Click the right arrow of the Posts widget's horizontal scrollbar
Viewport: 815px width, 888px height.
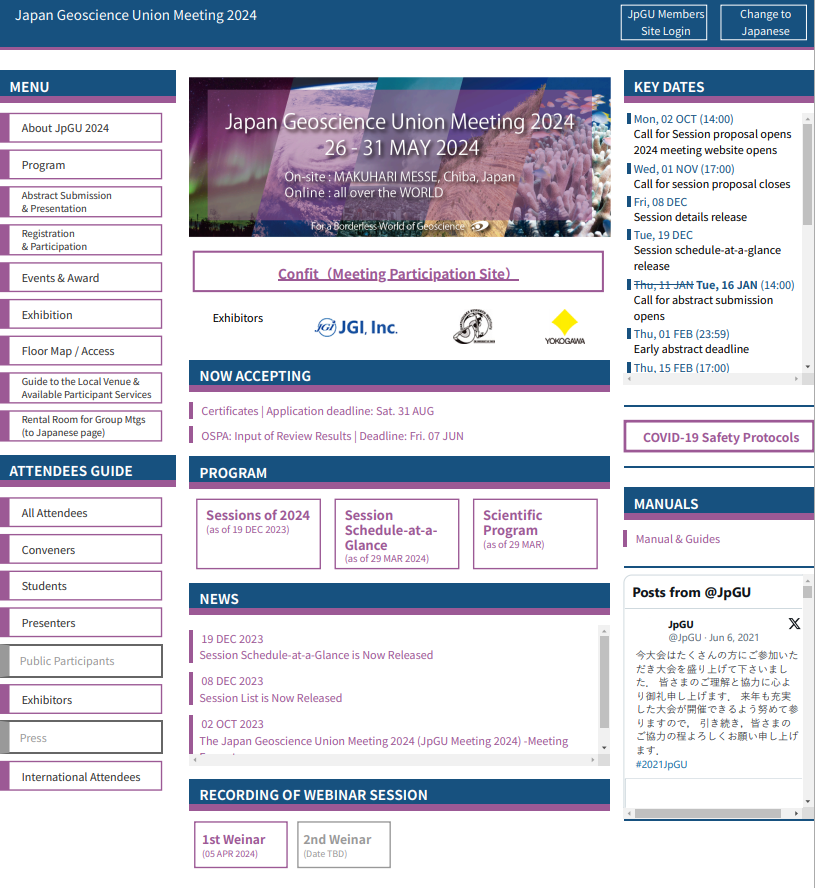coord(797,813)
